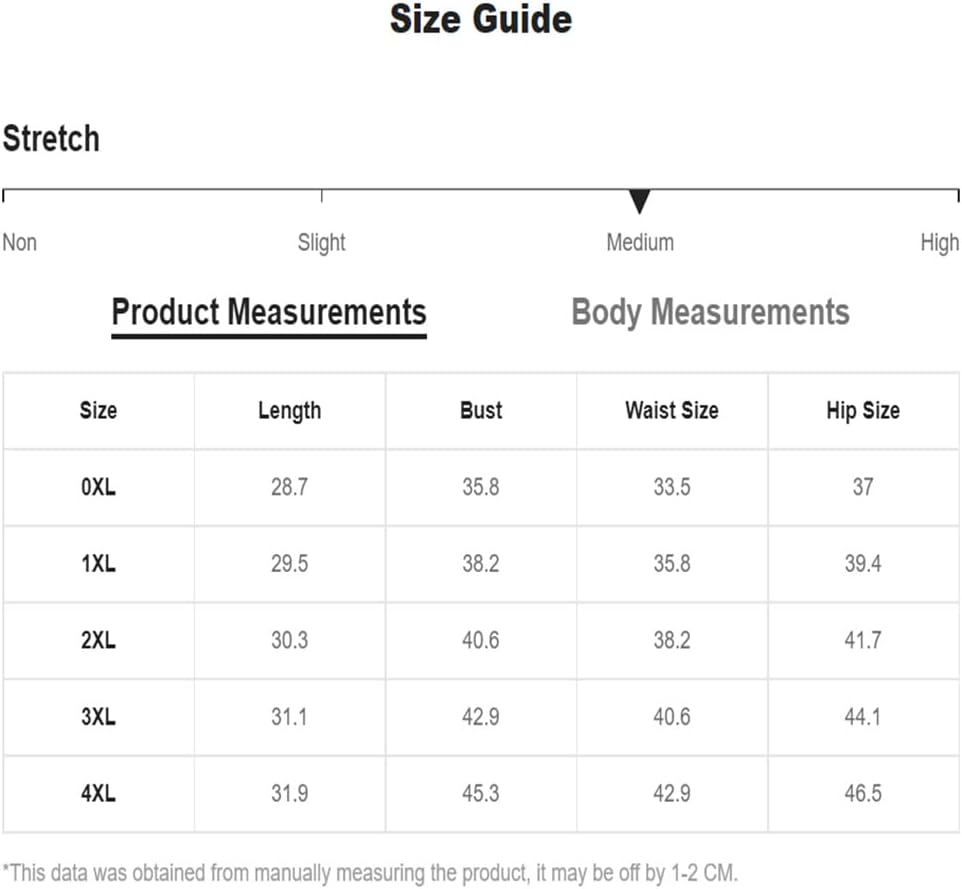
Task: Click the Size column header
Action: [98, 410]
